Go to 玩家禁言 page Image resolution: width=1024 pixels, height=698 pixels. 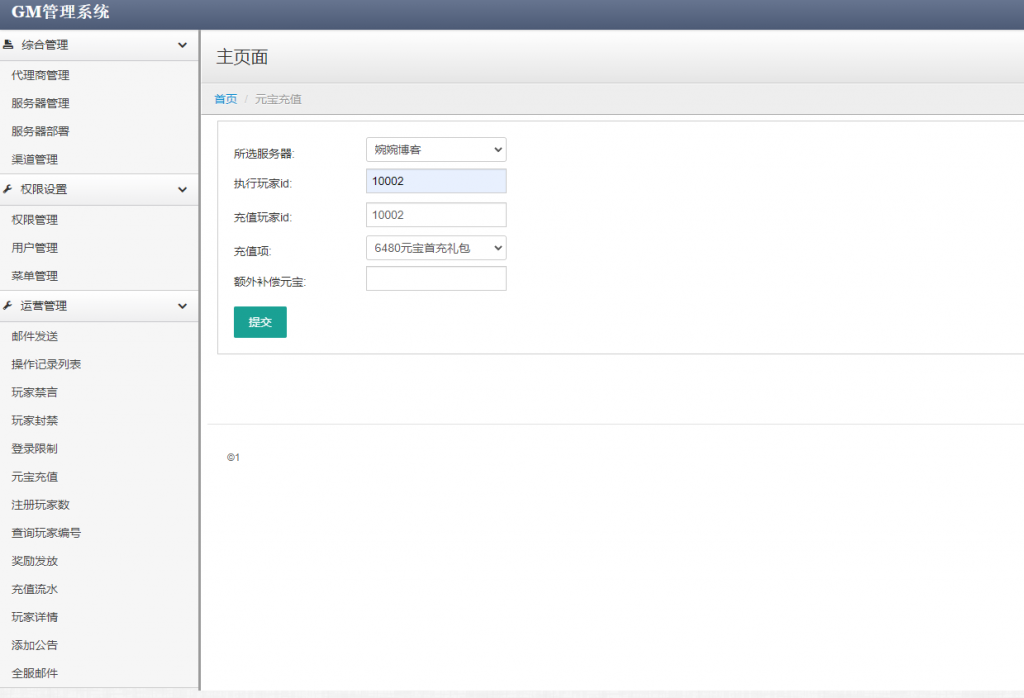pos(35,392)
